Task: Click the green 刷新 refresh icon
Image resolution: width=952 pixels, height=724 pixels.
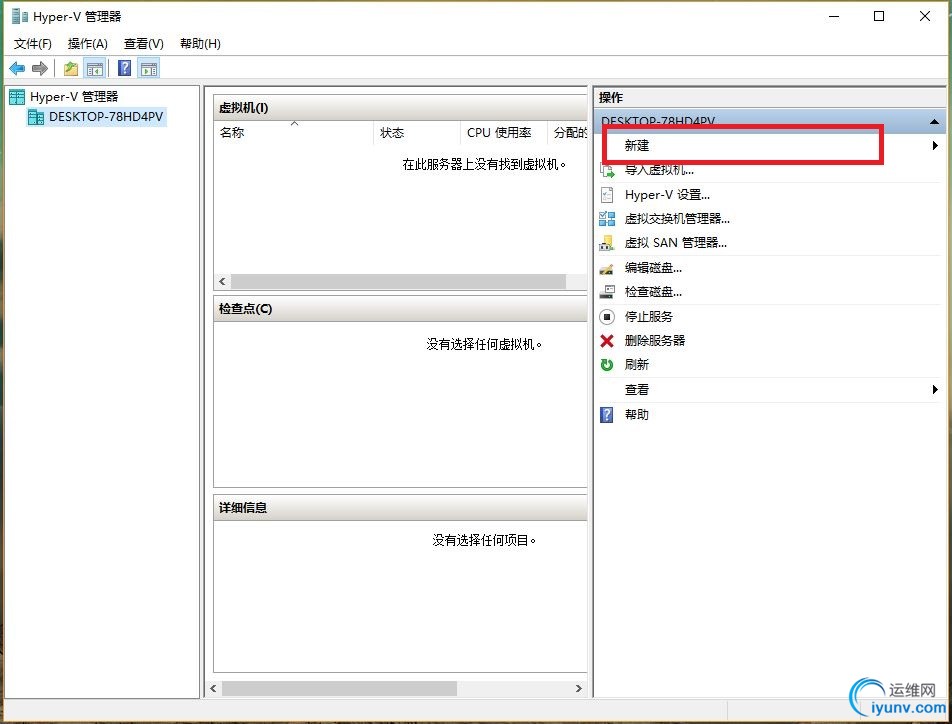Action: pos(607,364)
